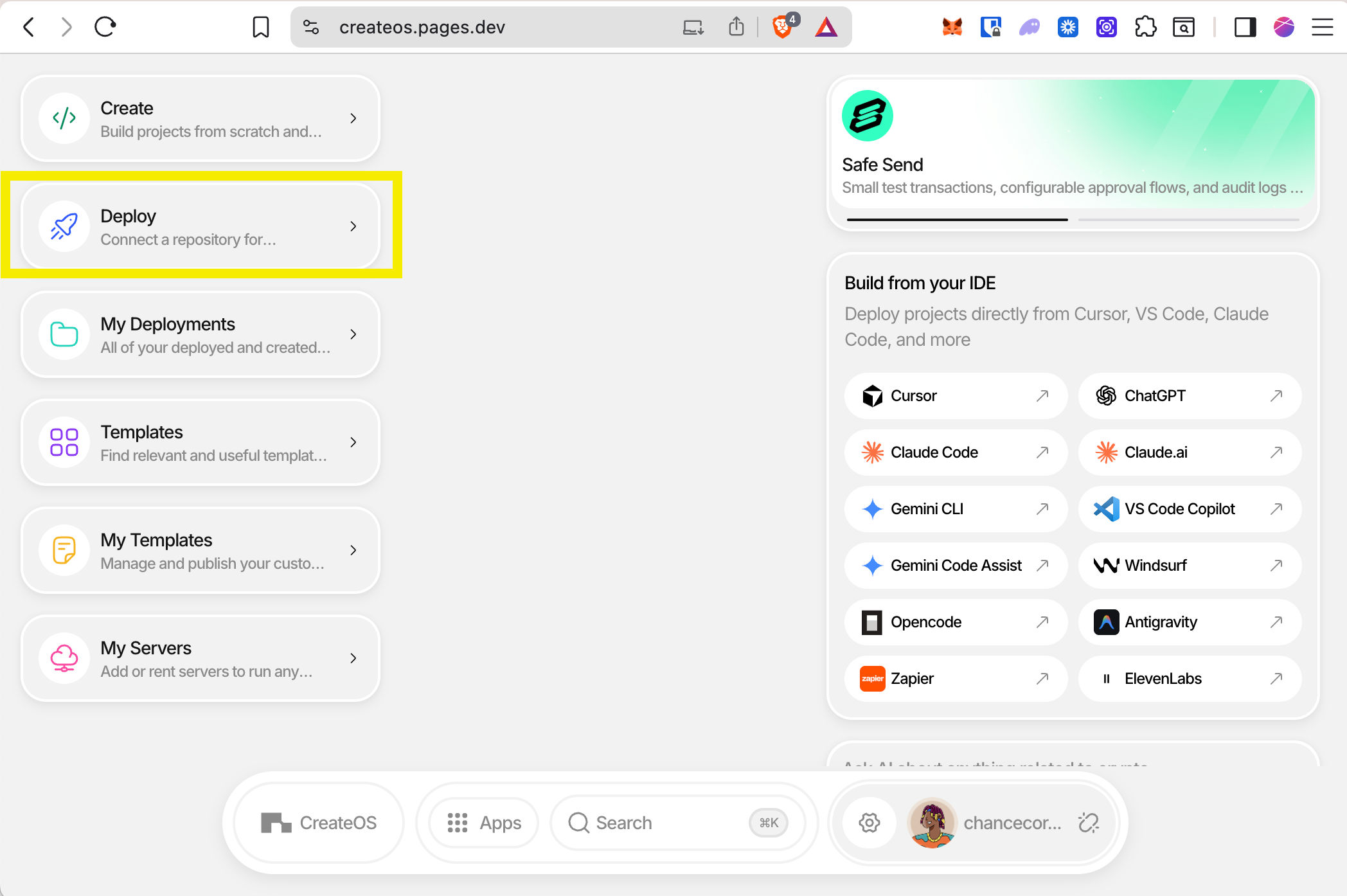The width and height of the screenshot is (1347, 896).
Task: Open the MetaMask extension icon
Action: tap(952, 26)
